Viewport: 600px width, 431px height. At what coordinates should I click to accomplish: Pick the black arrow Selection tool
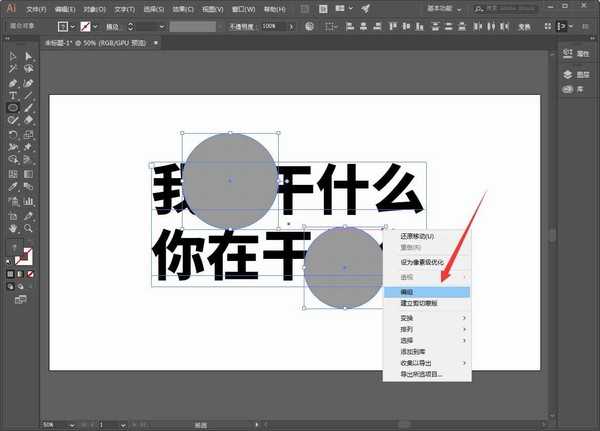(x=13, y=57)
